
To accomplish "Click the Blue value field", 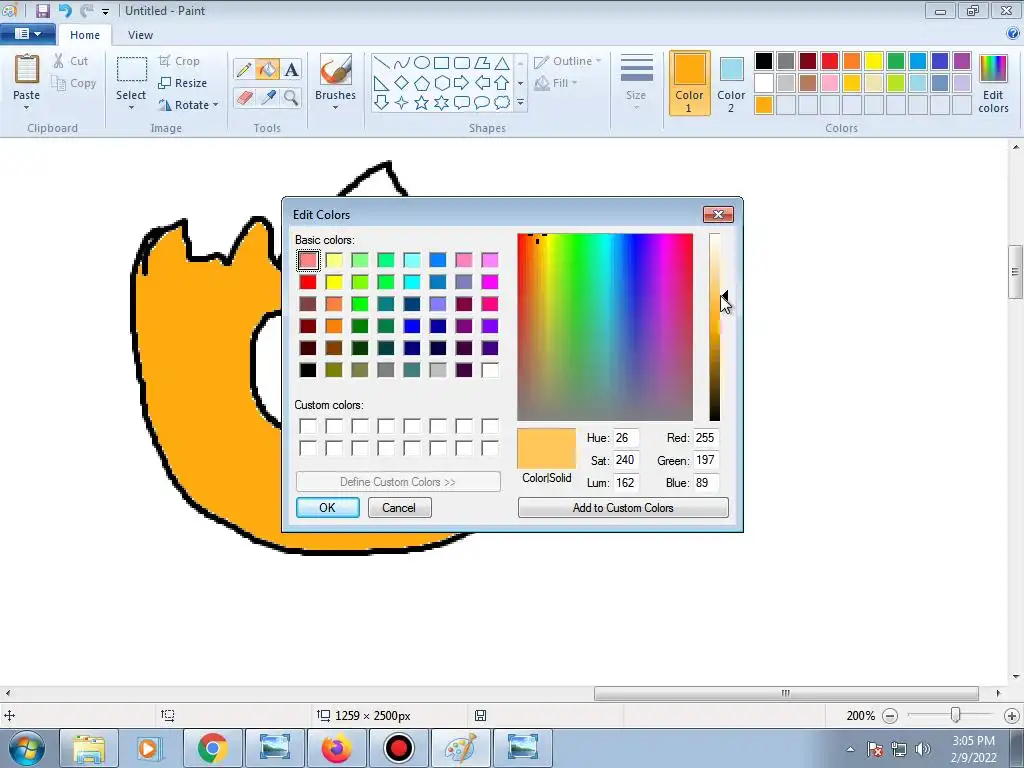I will tap(706, 483).
